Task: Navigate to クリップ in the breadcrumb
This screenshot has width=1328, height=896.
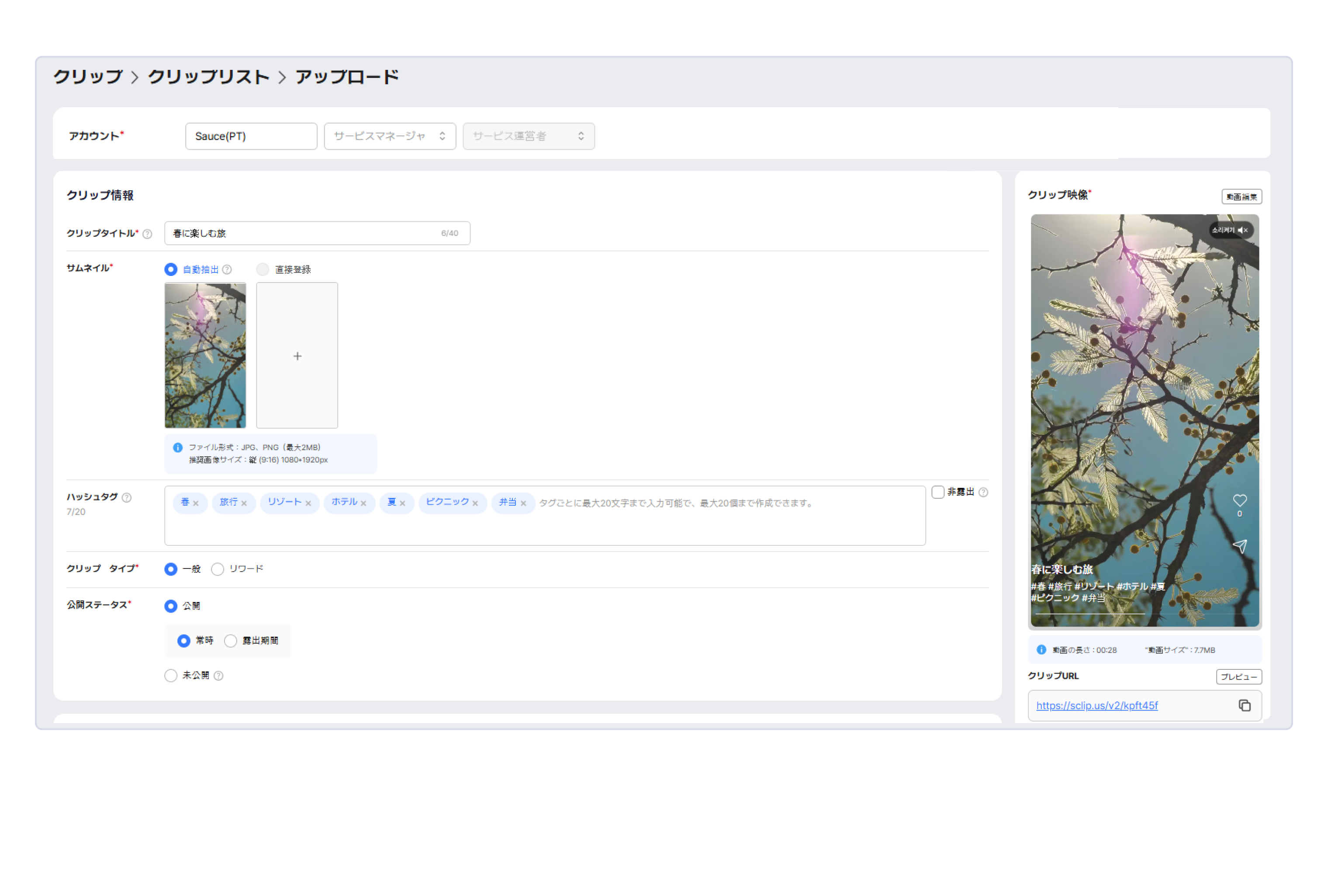Action: pos(88,76)
